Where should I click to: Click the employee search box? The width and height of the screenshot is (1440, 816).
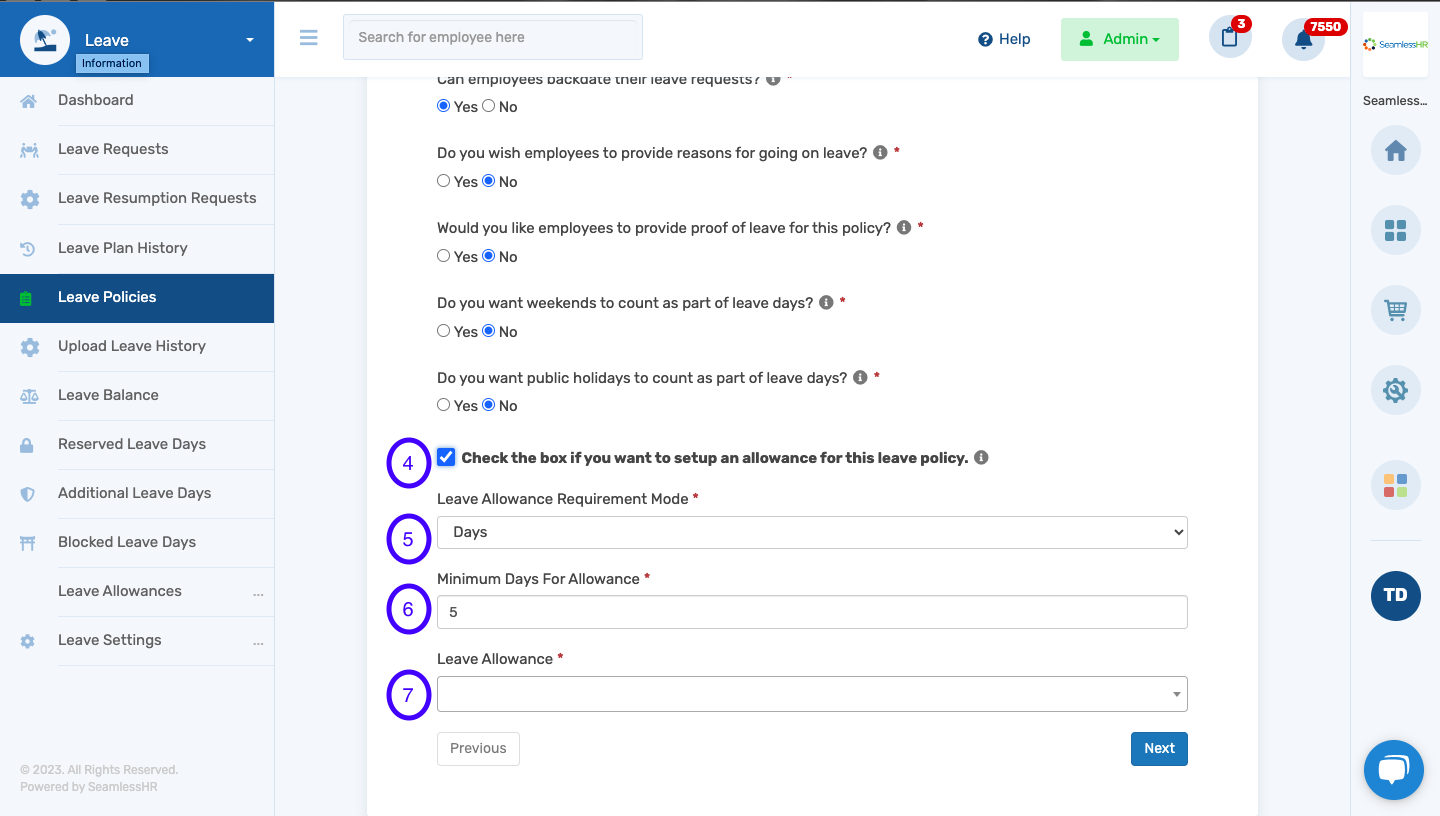coord(492,37)
